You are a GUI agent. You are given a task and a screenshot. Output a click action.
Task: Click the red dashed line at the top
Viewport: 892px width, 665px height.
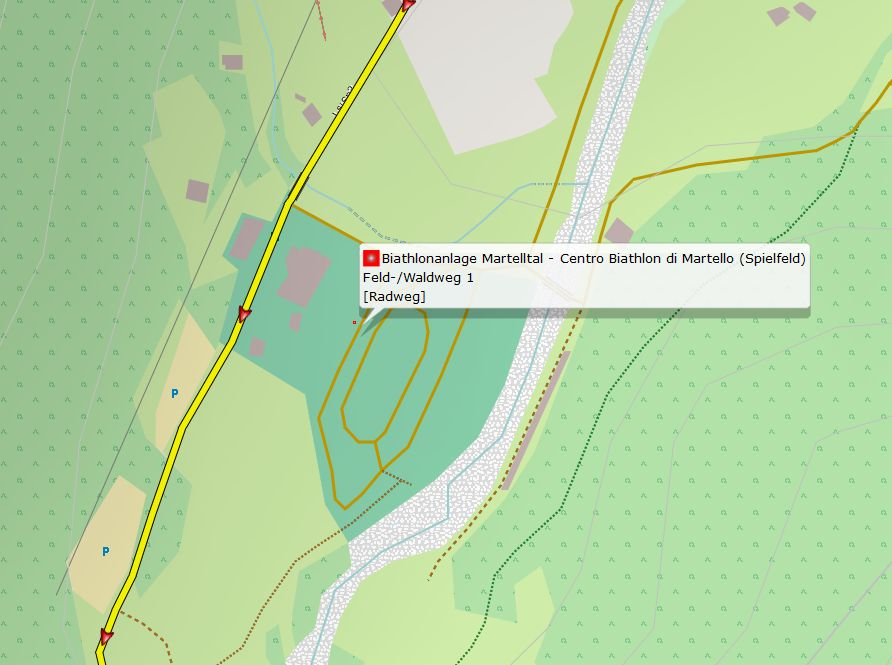(321, 18)
